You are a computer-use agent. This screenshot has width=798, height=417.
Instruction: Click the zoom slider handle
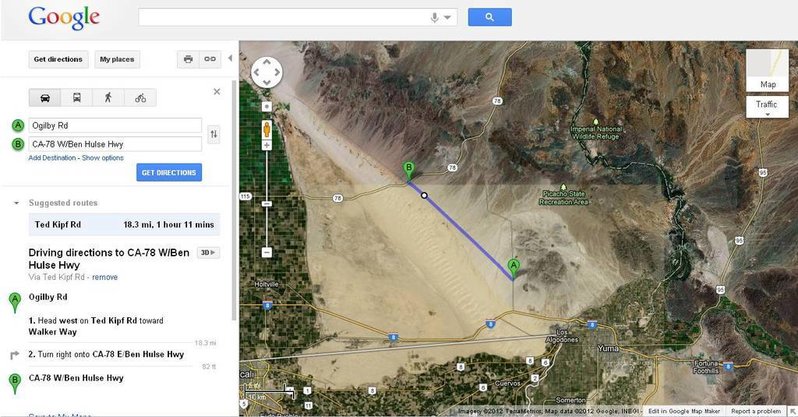pos(267,204)
